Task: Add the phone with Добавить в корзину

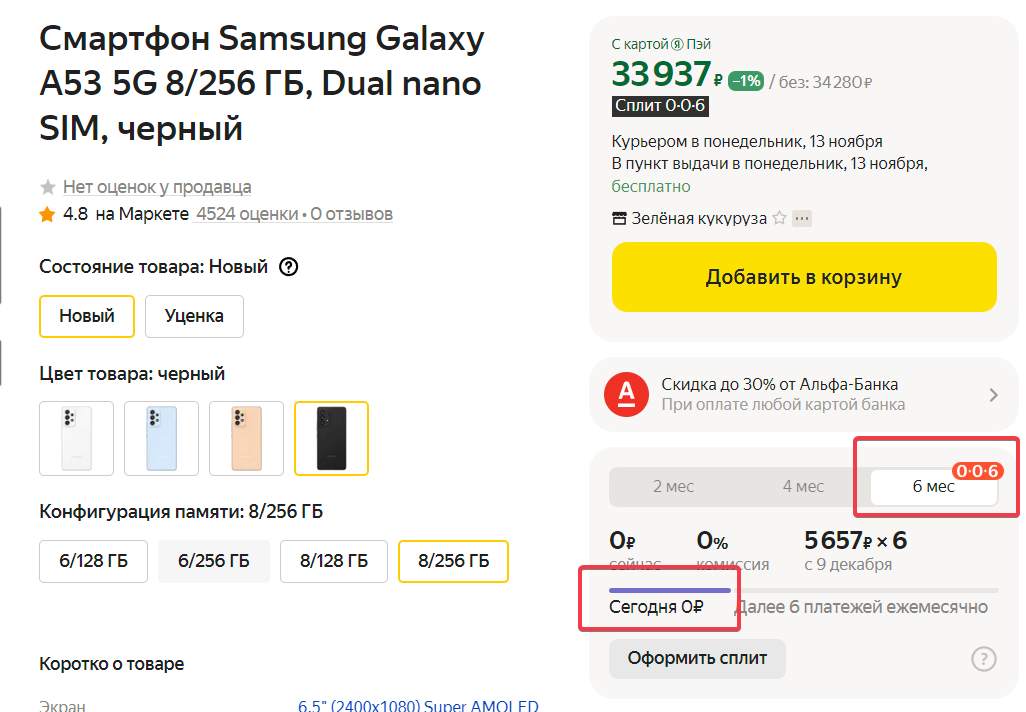Action: [x=804, y=277]
